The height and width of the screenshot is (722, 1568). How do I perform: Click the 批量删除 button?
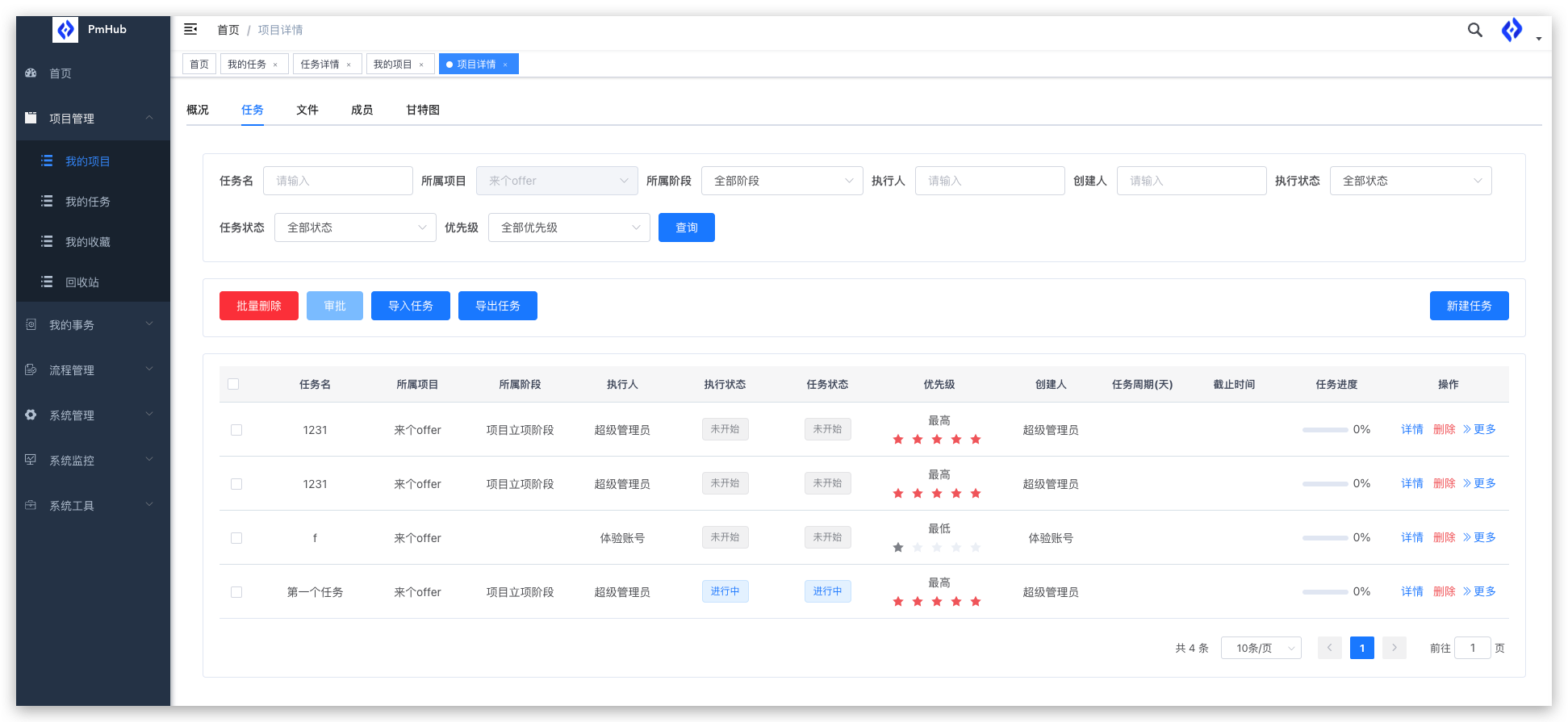(x=258, y=306)
